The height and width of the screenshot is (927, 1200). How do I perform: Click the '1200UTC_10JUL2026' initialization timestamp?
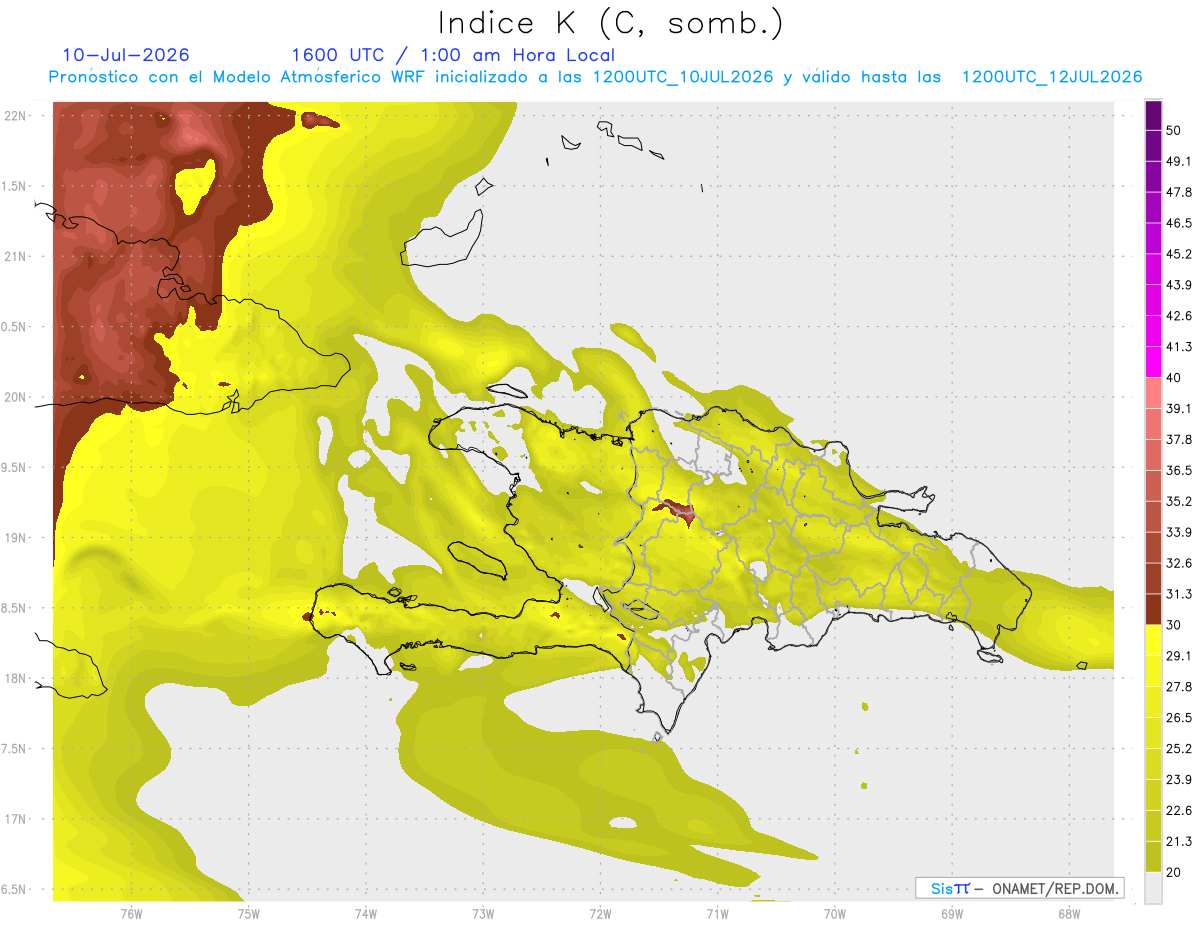[x=683, y=77]
